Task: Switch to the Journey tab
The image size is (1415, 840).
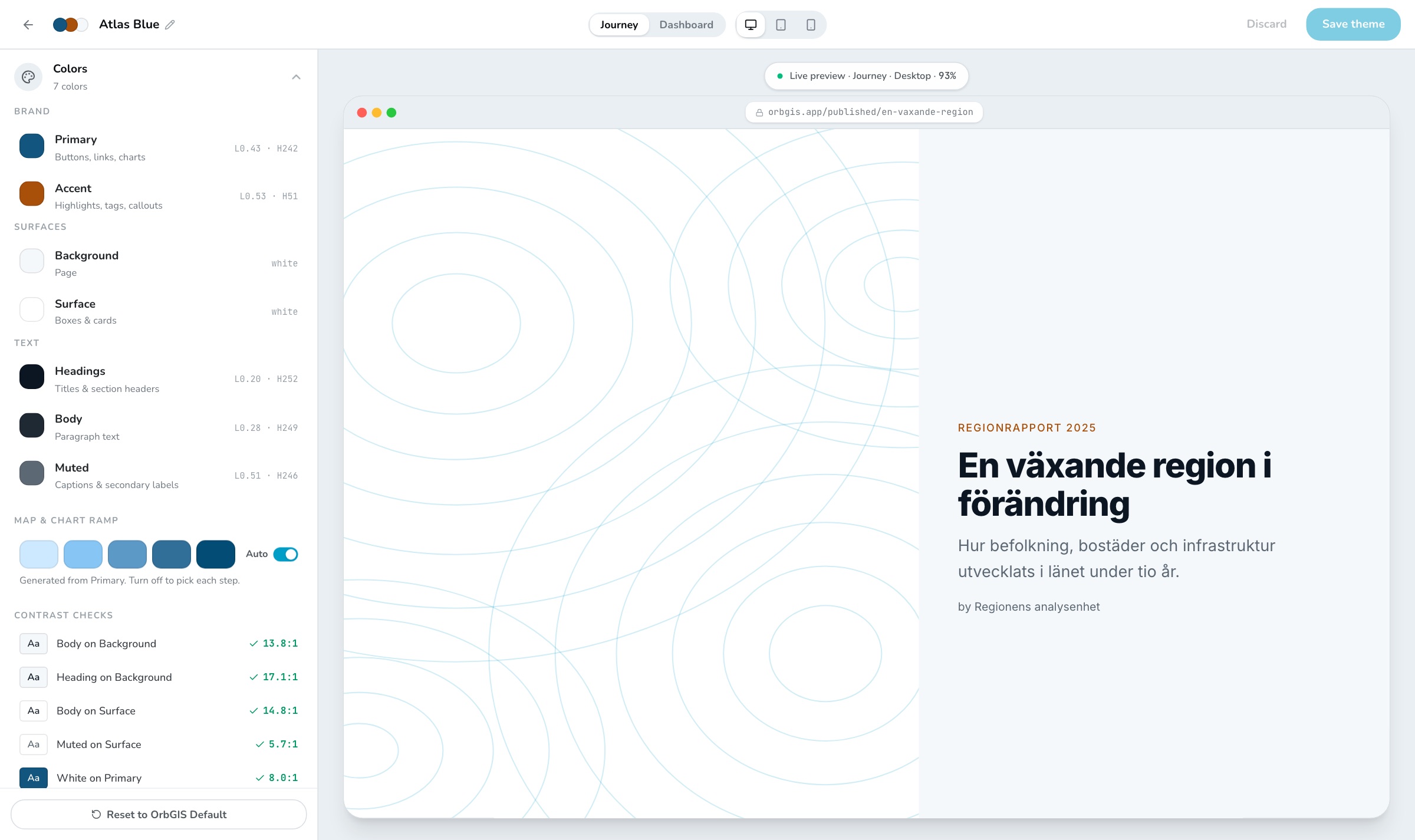Action: 619,25
